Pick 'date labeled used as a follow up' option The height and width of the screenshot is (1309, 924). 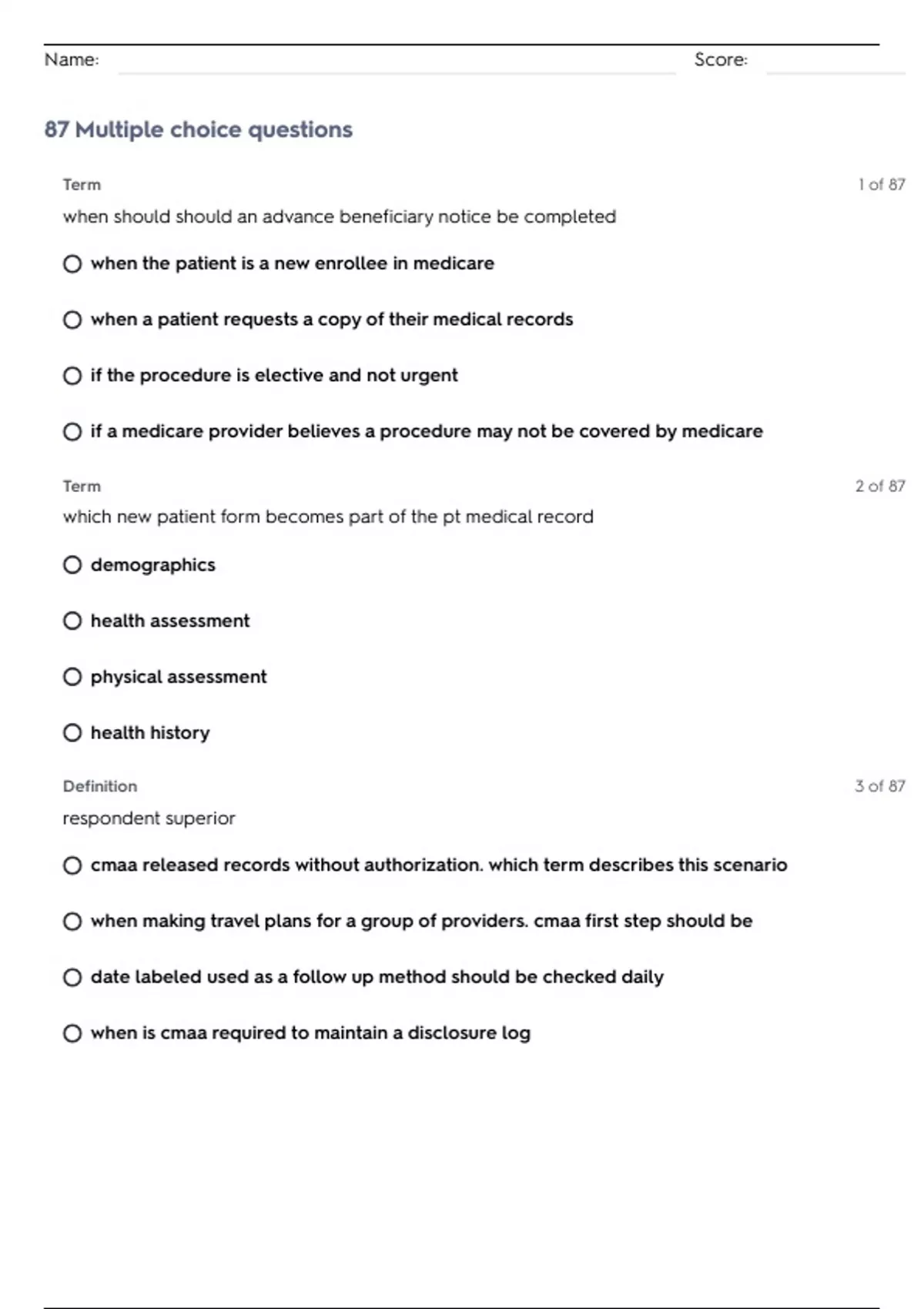pyautogui.click(x=72, y=978)
